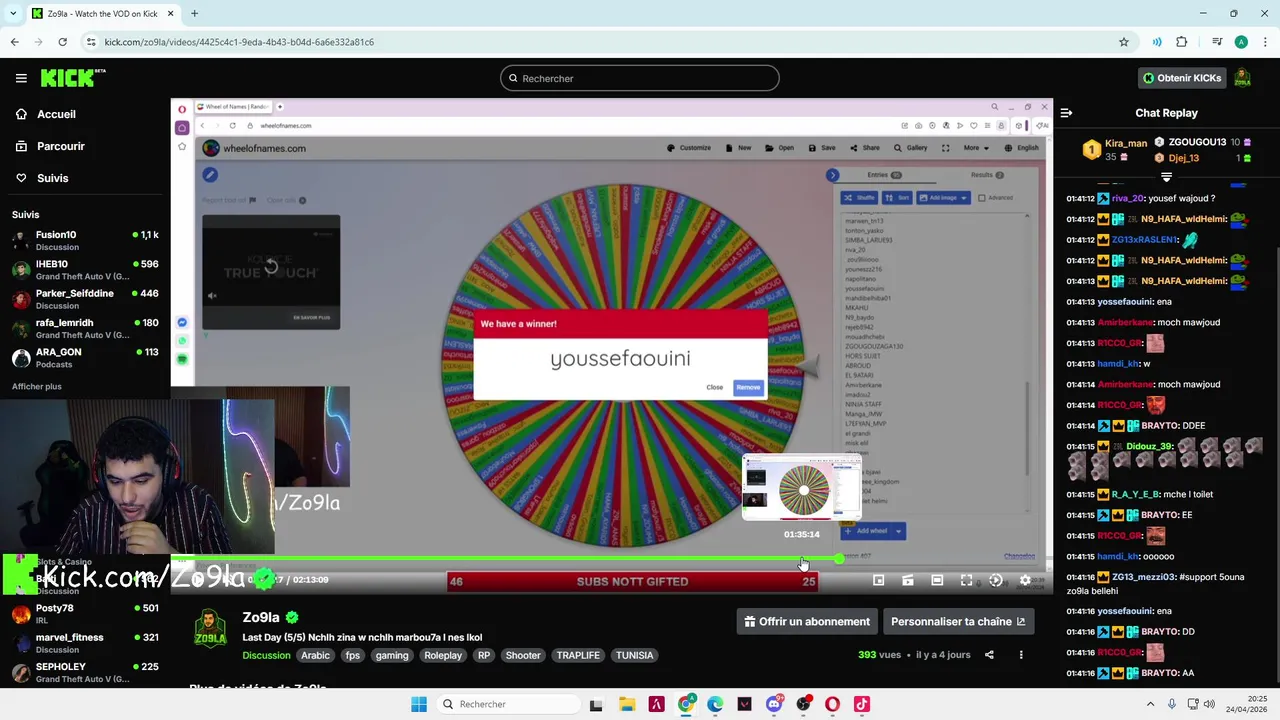
Task: Switch to theater mode in player
Action: coord(937,580)
